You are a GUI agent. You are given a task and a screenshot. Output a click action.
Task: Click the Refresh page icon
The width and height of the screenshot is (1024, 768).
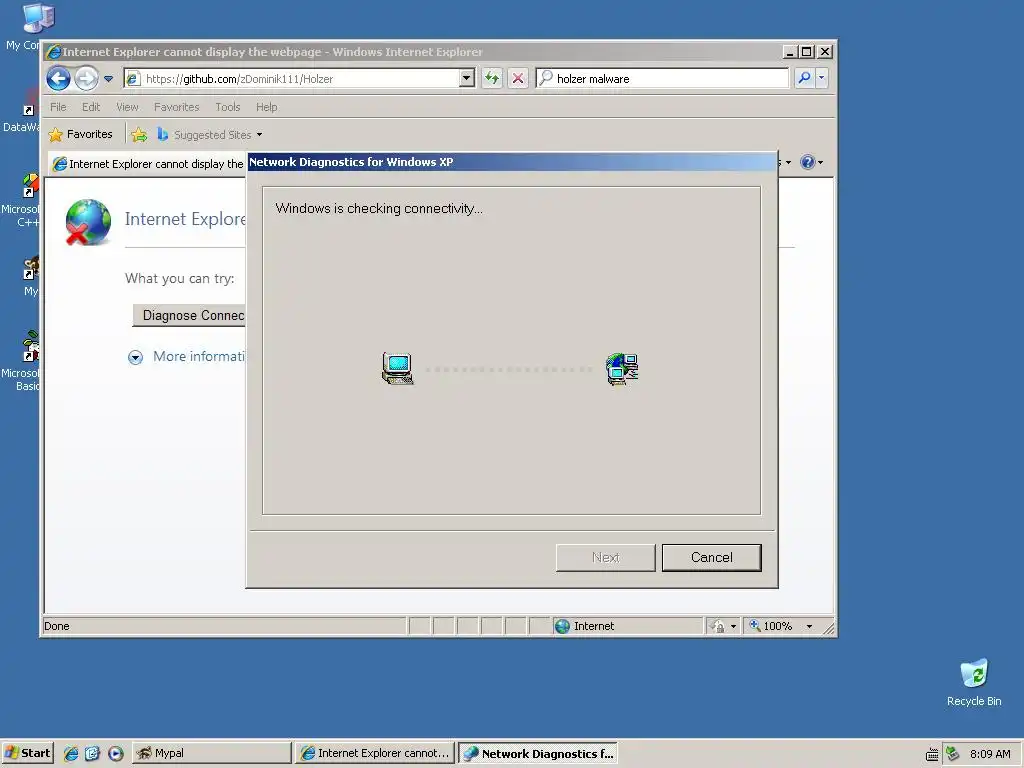(x=492, y=78)
